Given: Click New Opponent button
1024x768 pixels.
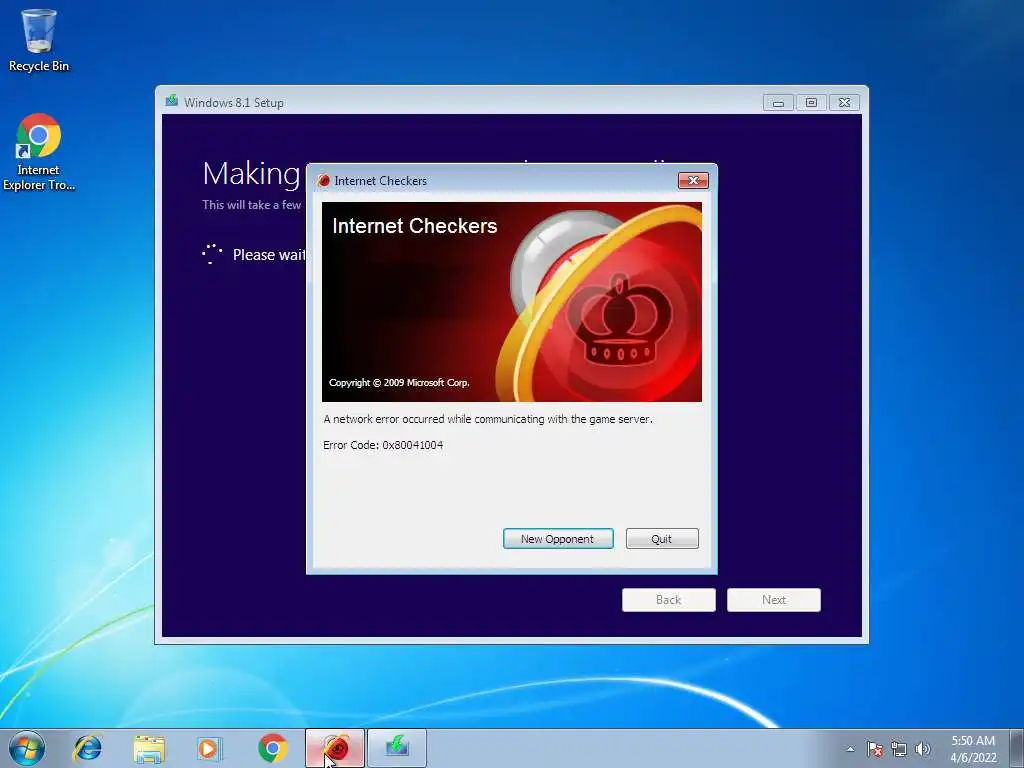Looking at the screenshot, I should (558, 539).
